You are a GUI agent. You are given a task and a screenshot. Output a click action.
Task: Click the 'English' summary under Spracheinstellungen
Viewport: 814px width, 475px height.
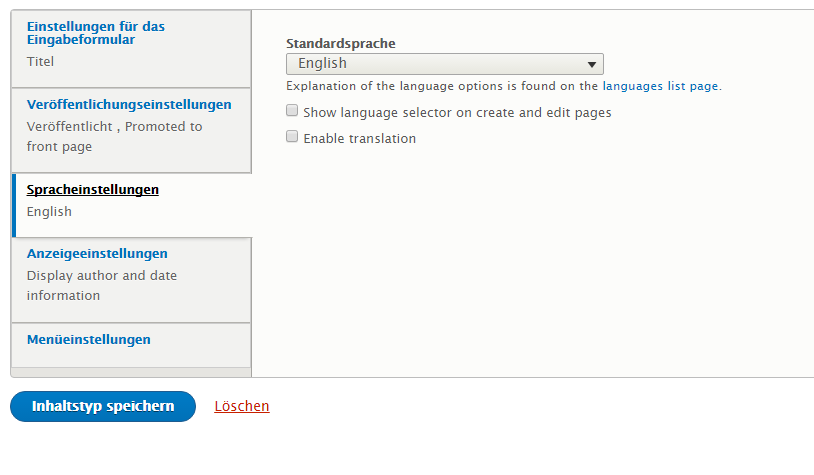[49, 211]
